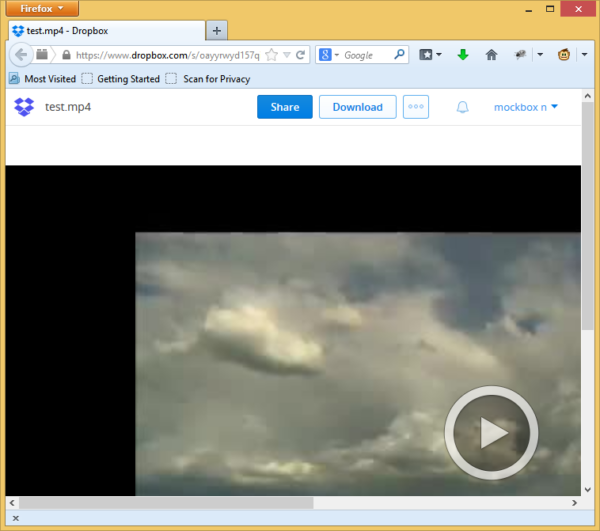Play the video with the play button
The image size is (600, 531).
(491, 433)
